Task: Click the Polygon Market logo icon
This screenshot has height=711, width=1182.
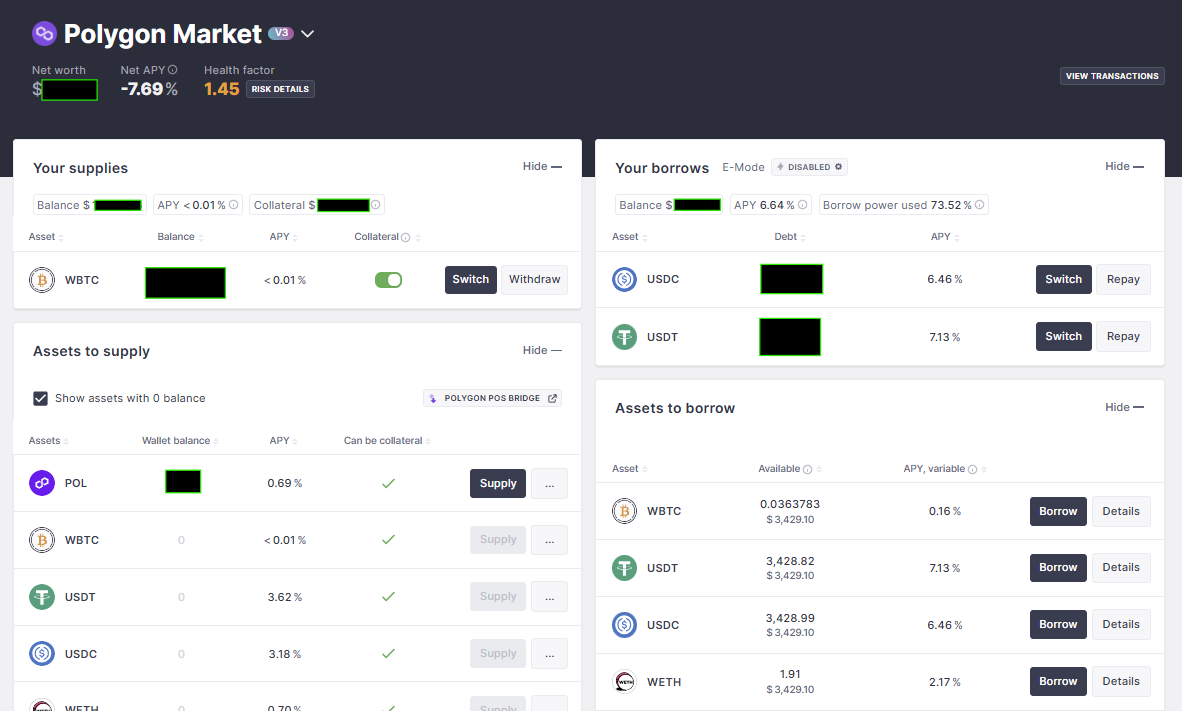Action: 44,34
